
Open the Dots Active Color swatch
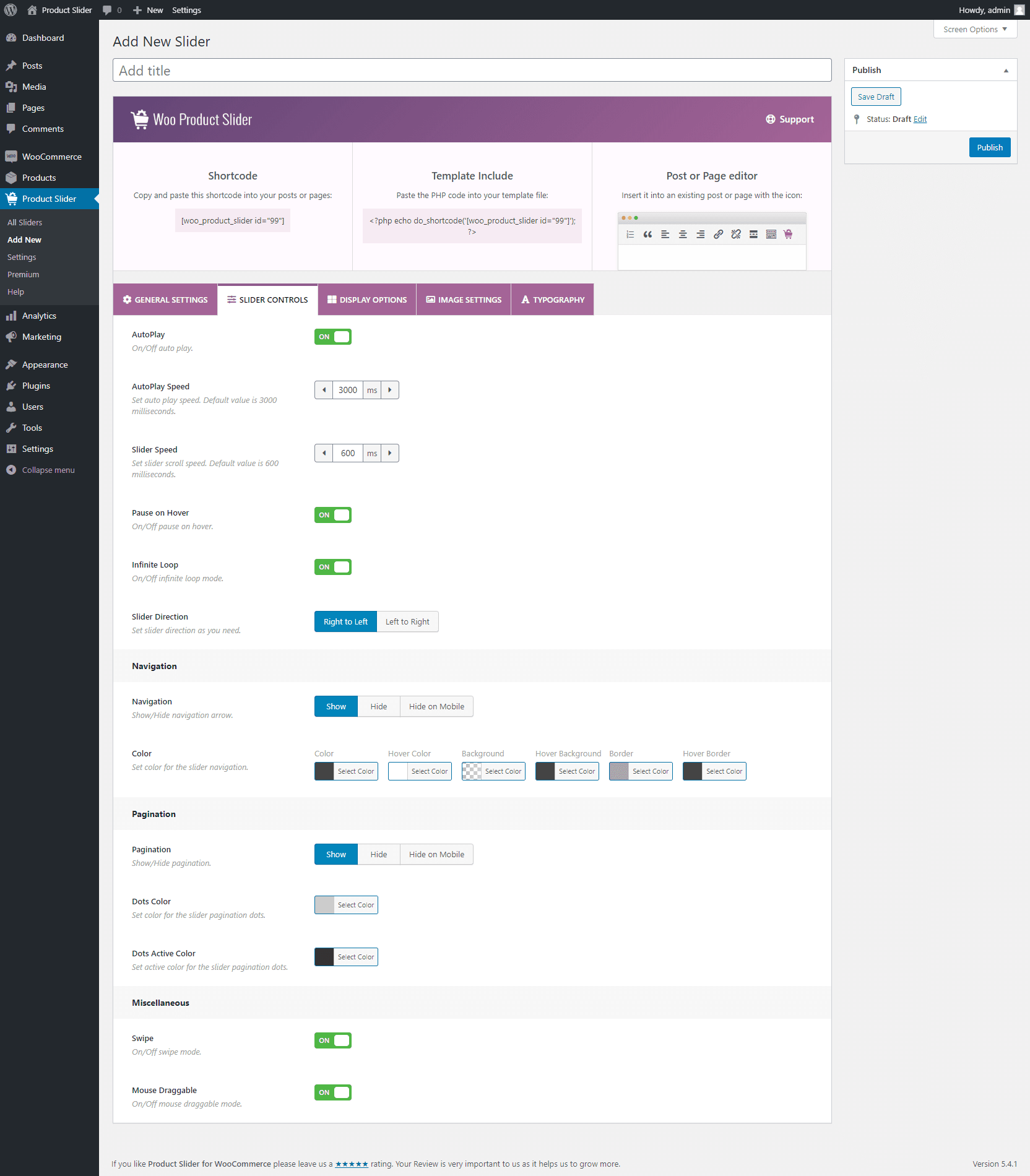click(324, 957)
